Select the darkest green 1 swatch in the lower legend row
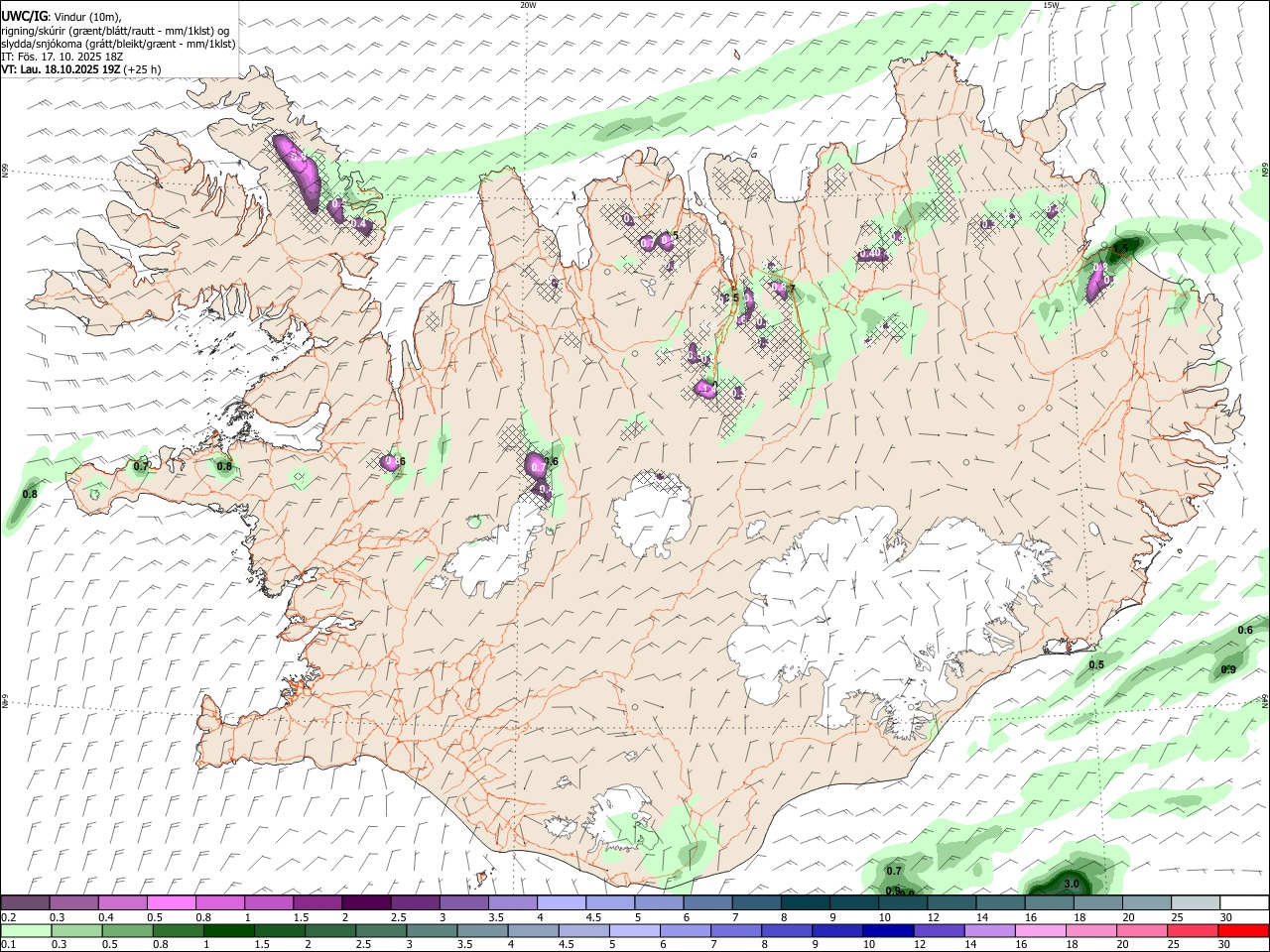This screenshot has width=1270, height=952. tap(230, 930)
